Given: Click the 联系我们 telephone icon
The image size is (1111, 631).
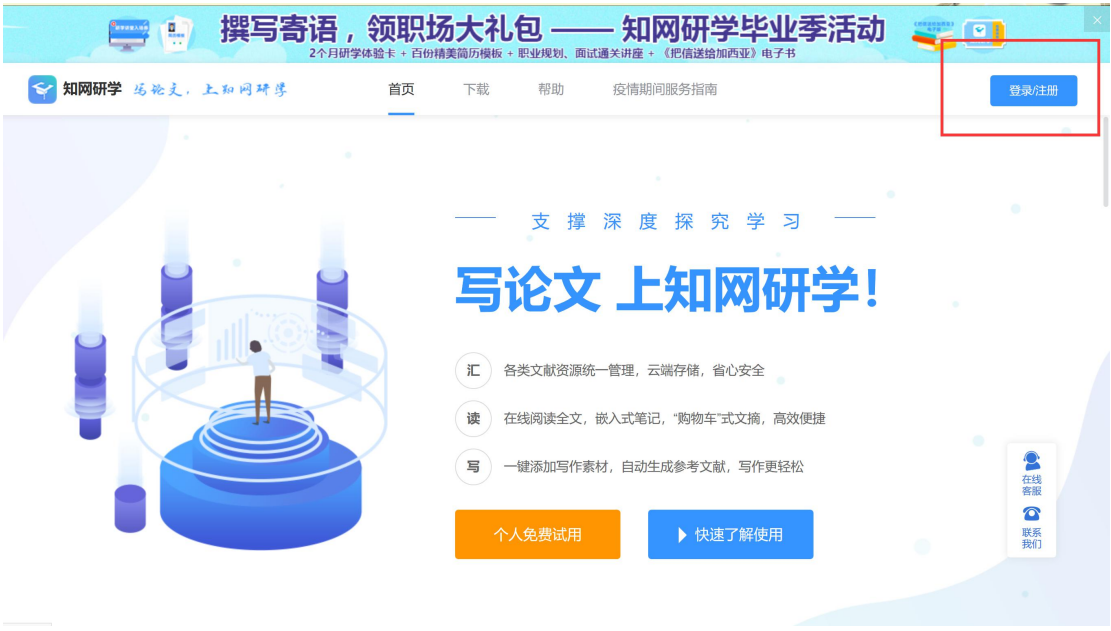Looking at the screenshot, I should point(1032,513).
